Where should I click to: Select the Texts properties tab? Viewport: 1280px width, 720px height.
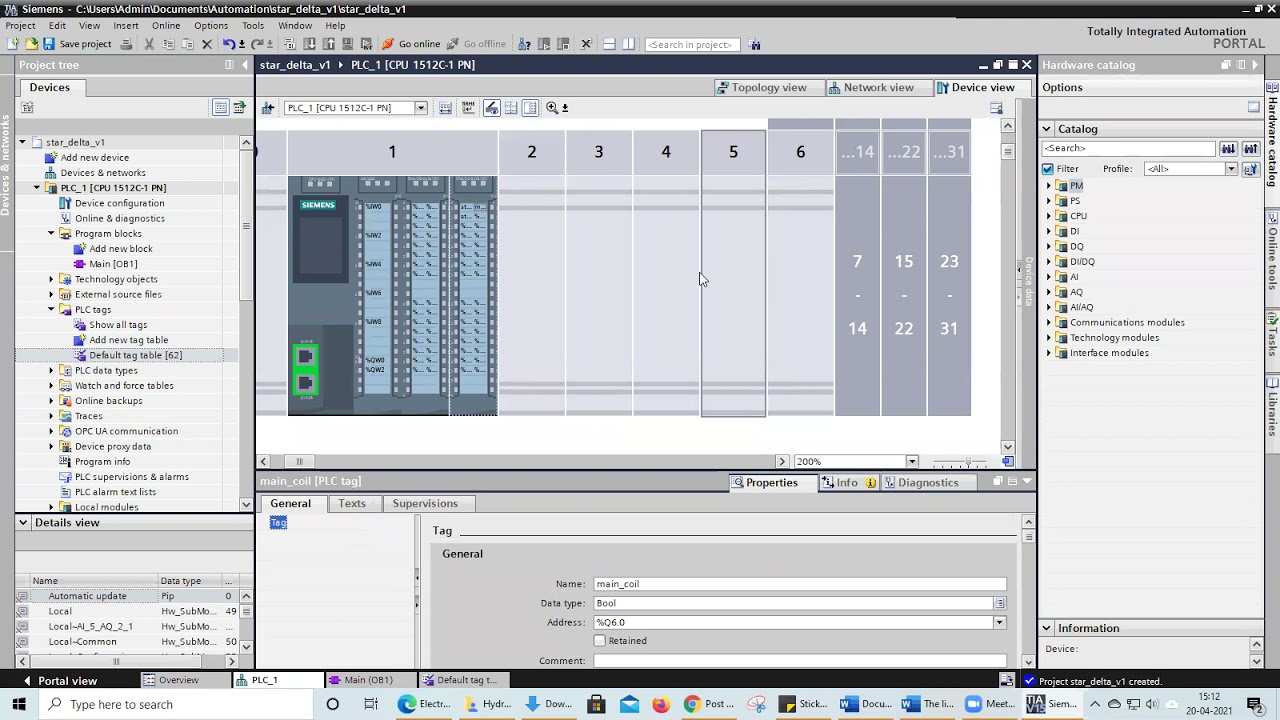tap(352, 504)
